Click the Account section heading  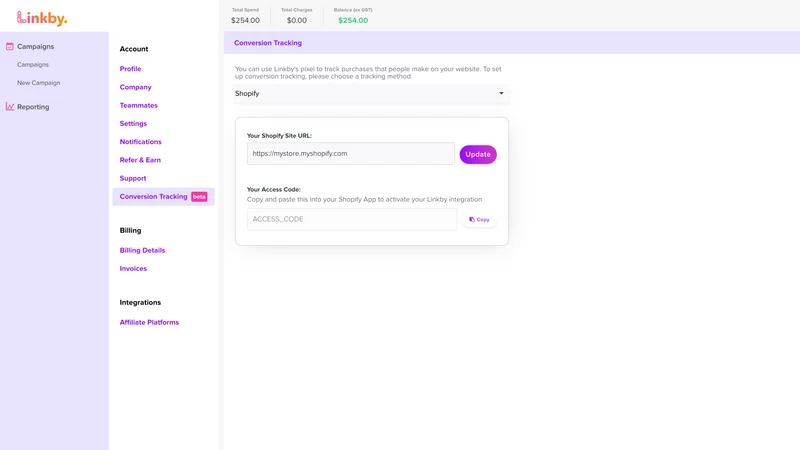point(134,49)
